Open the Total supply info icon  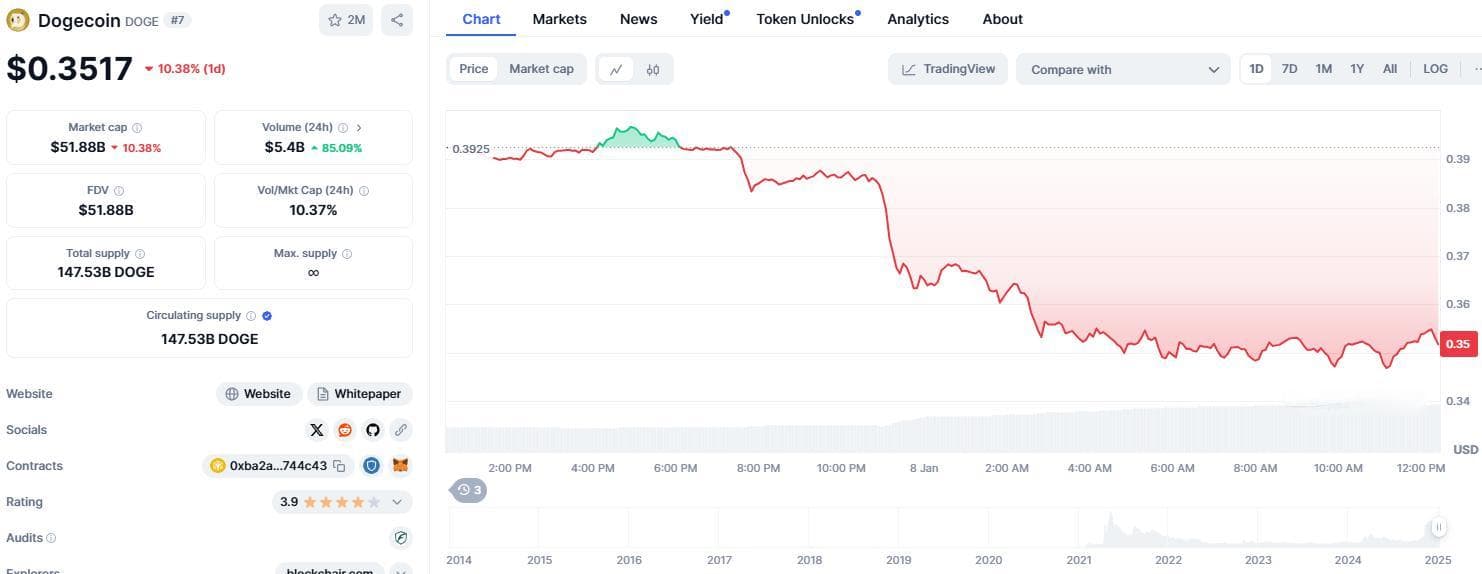tap(140, 254)
